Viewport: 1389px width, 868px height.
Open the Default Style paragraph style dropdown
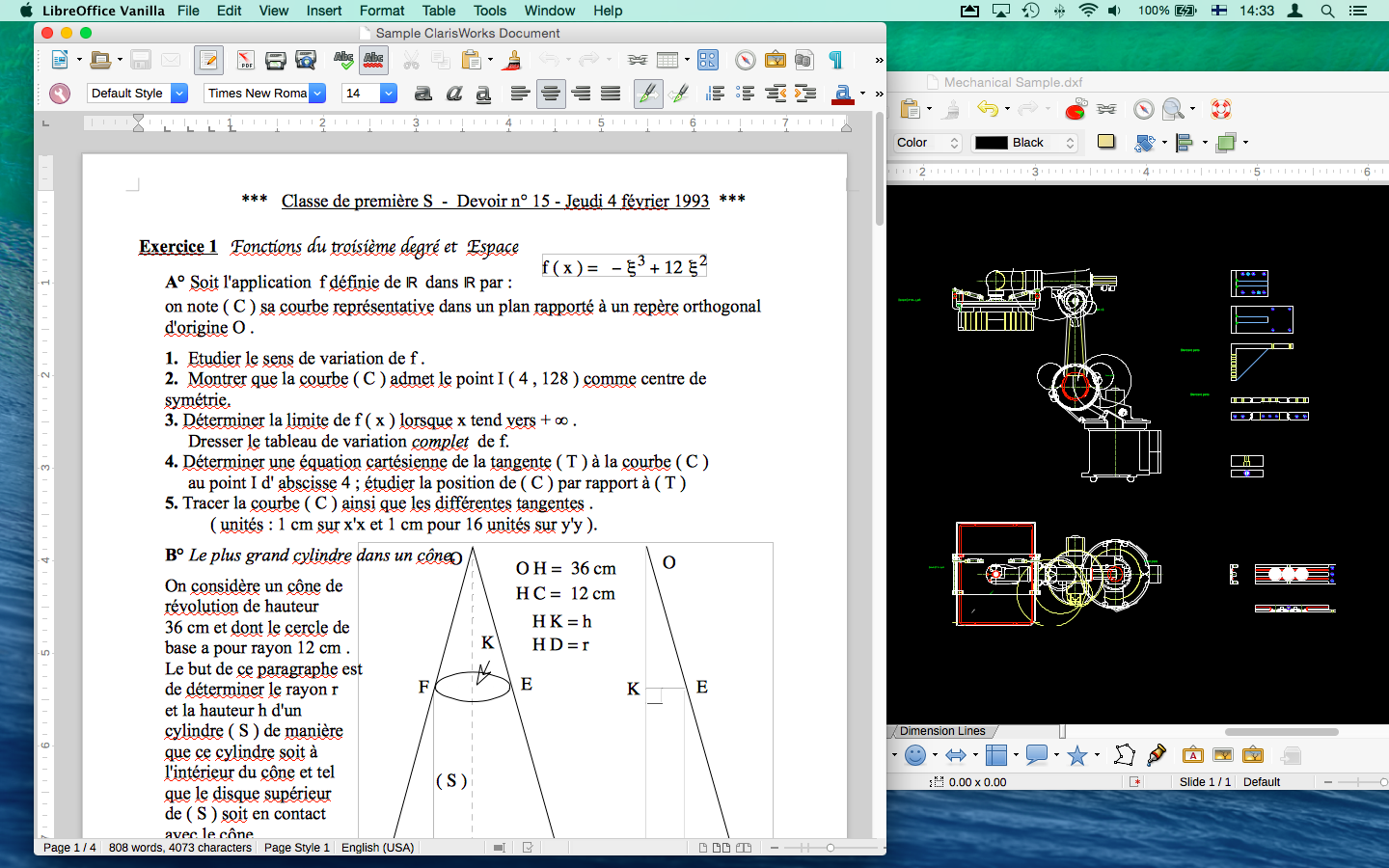coord(179,94)
